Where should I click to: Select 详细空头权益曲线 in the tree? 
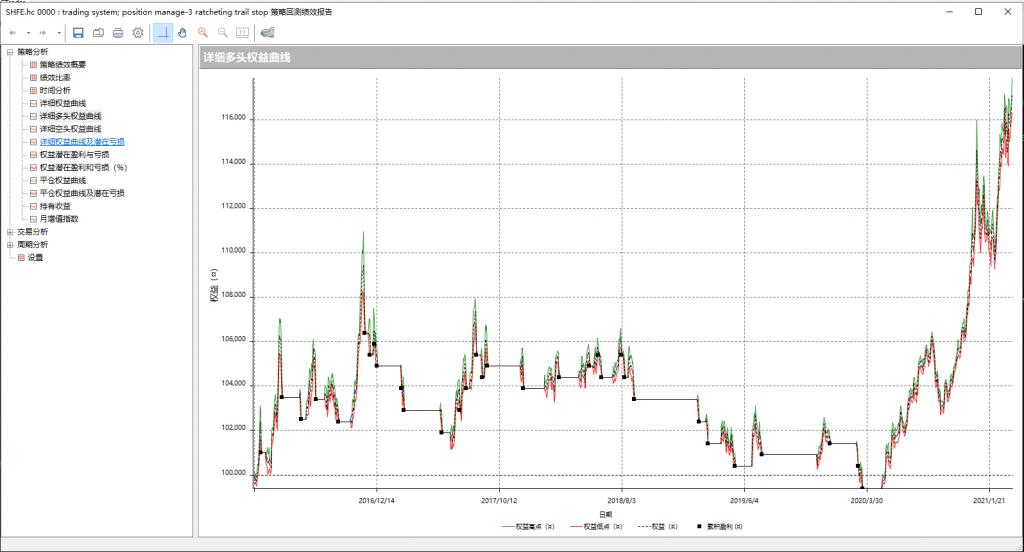point(71,129)
